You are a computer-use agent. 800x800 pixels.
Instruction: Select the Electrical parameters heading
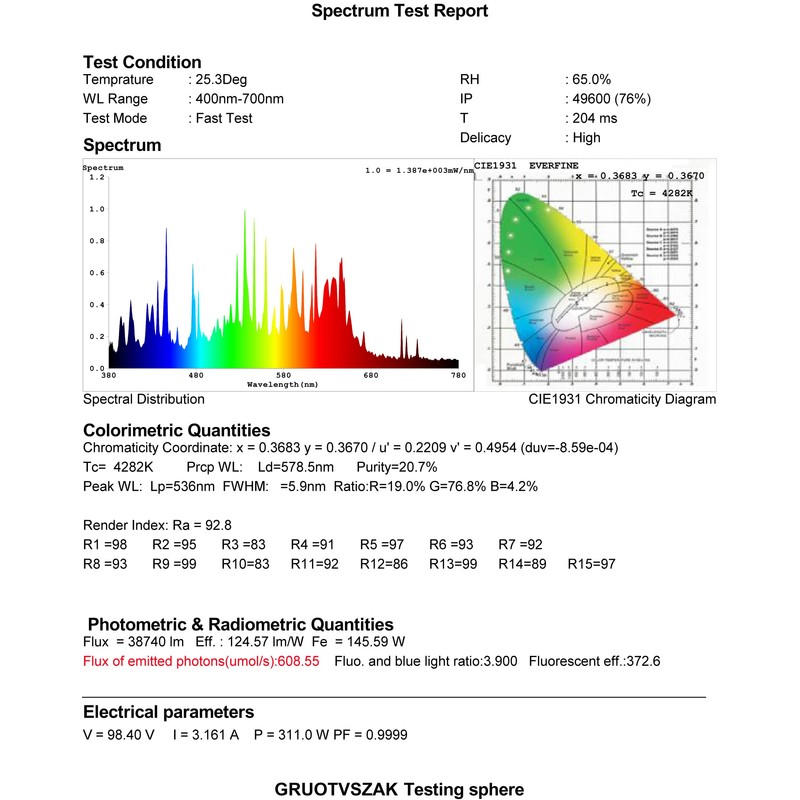[168, 712]
